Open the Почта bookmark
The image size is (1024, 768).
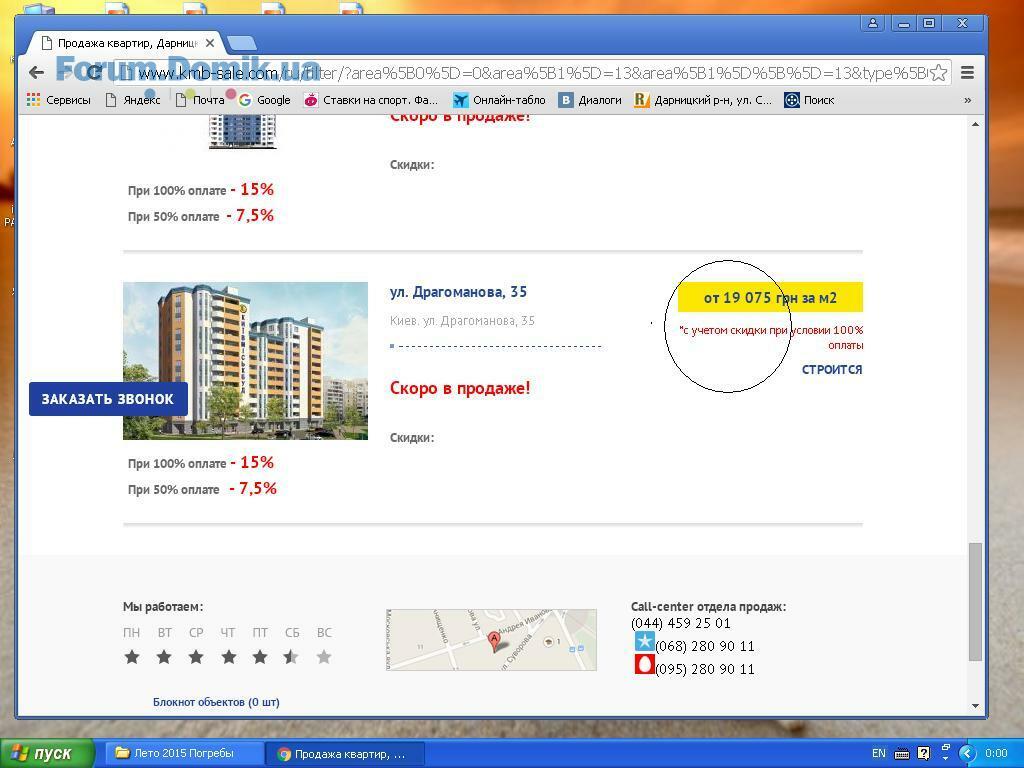click(200, 100)
